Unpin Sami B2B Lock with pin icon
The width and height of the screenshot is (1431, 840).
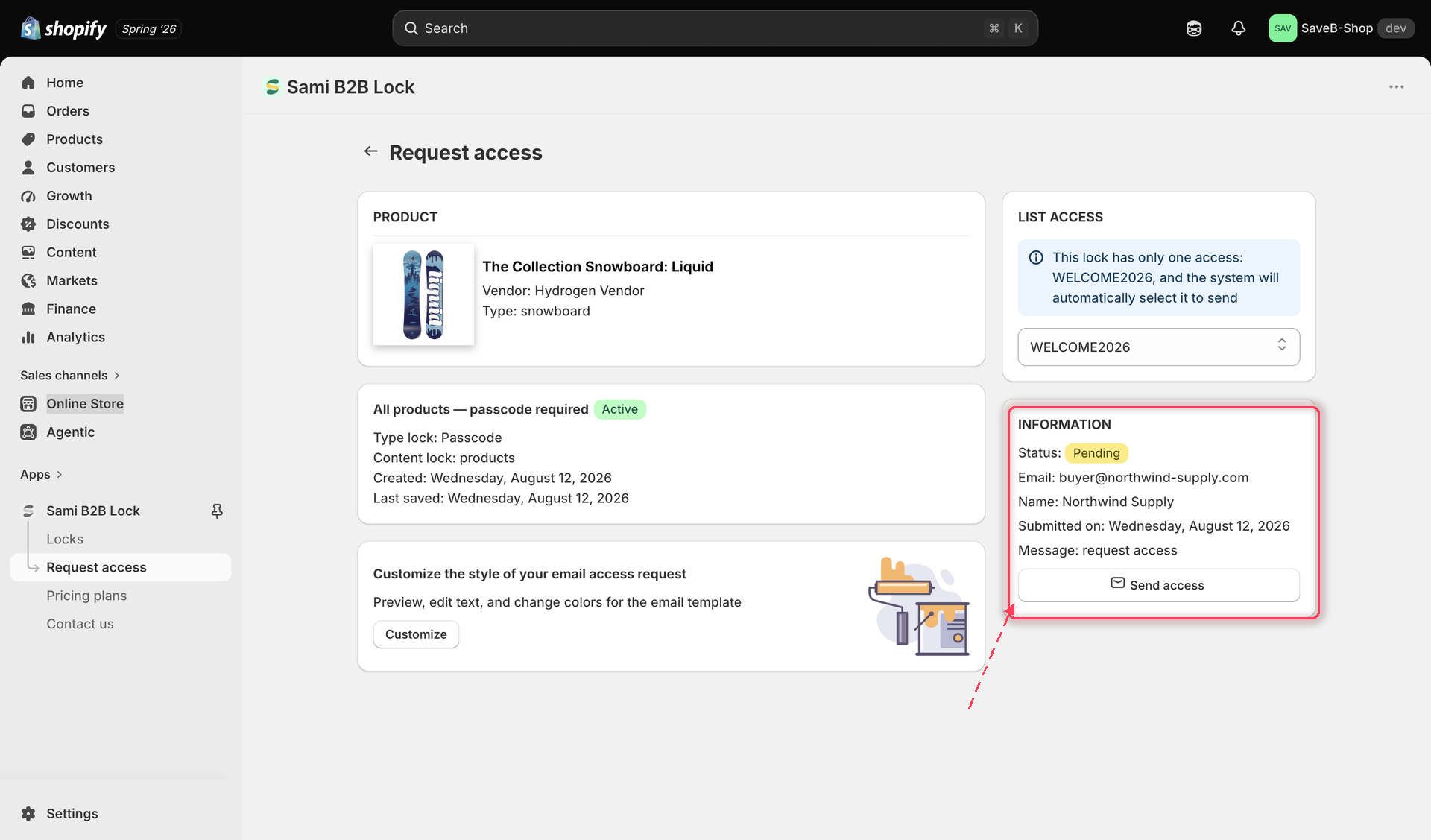point(217,511)
